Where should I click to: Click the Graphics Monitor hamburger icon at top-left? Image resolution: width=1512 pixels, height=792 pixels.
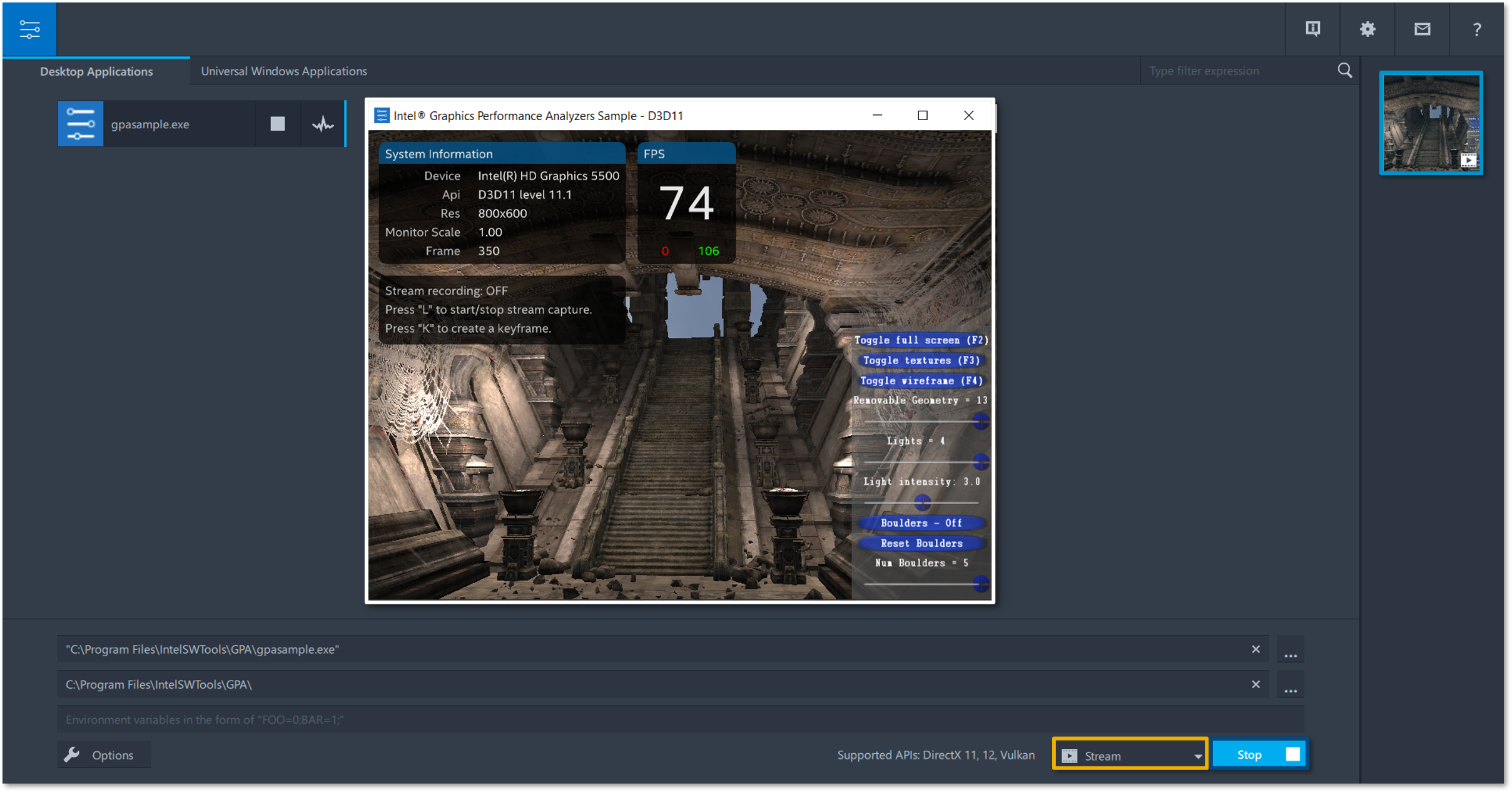(x=29, y=29)
